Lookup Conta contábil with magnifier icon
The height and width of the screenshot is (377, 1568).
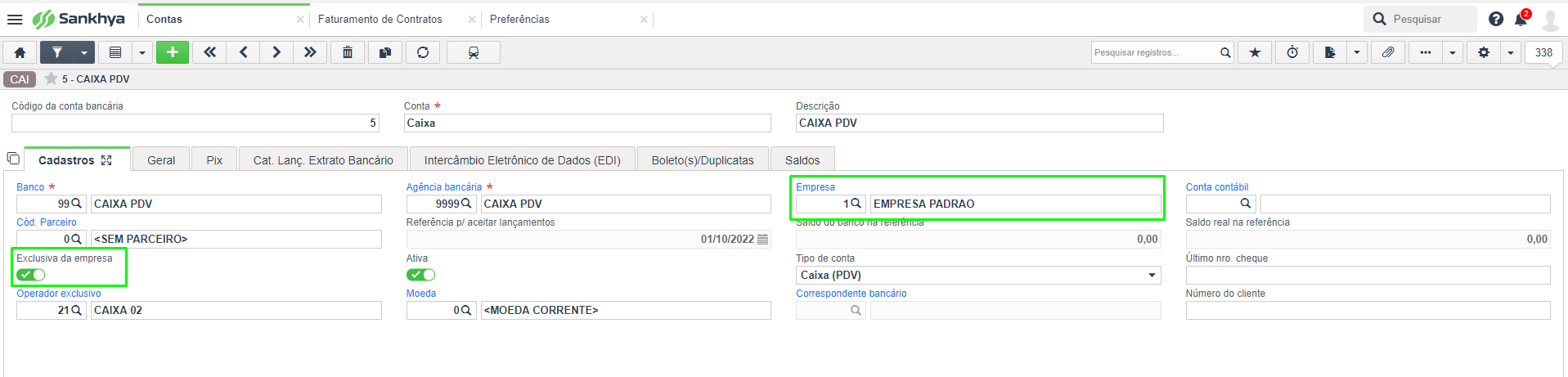coord(1246,204)
